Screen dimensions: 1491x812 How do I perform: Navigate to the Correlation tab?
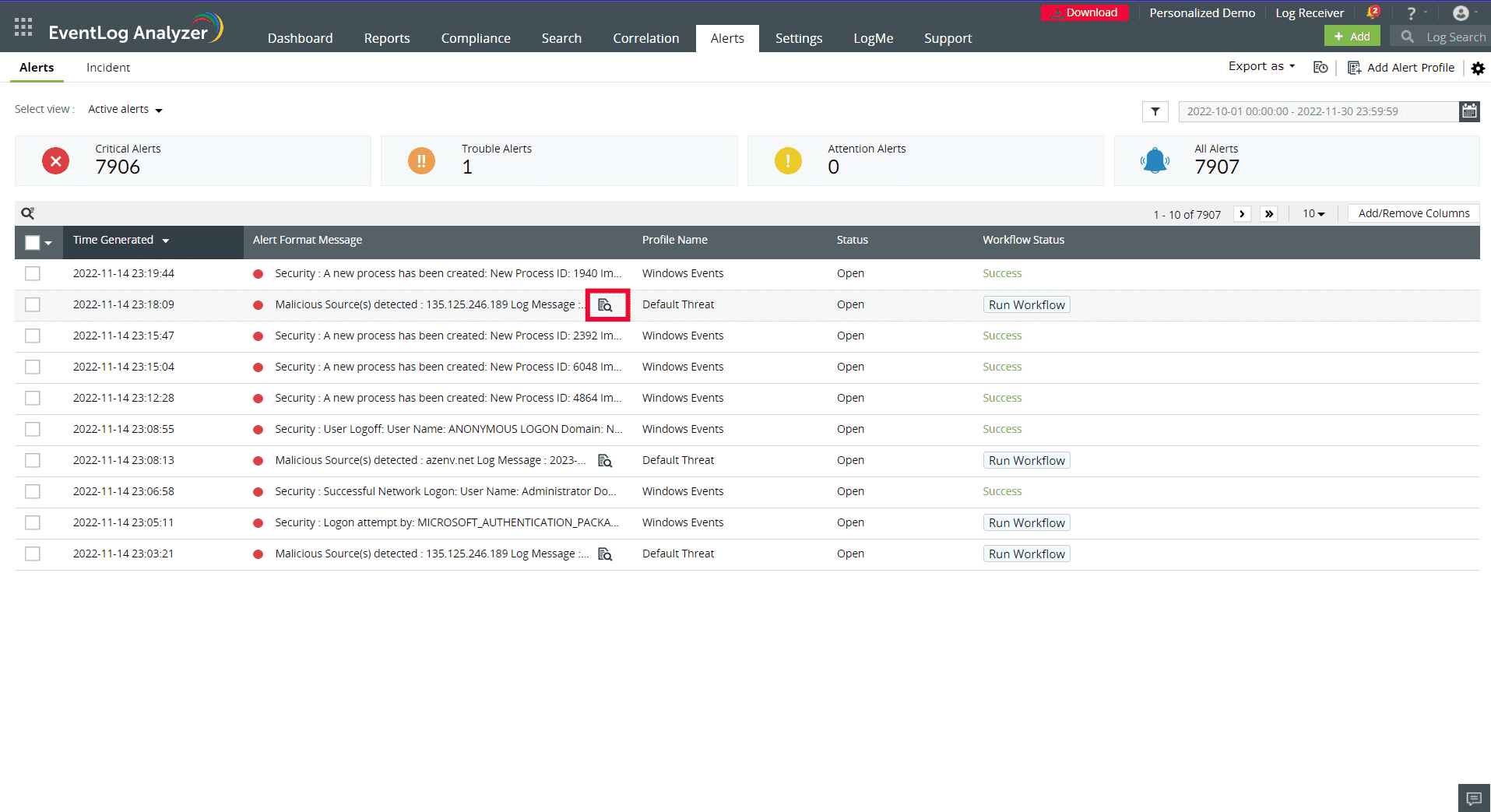coord(645,38)
